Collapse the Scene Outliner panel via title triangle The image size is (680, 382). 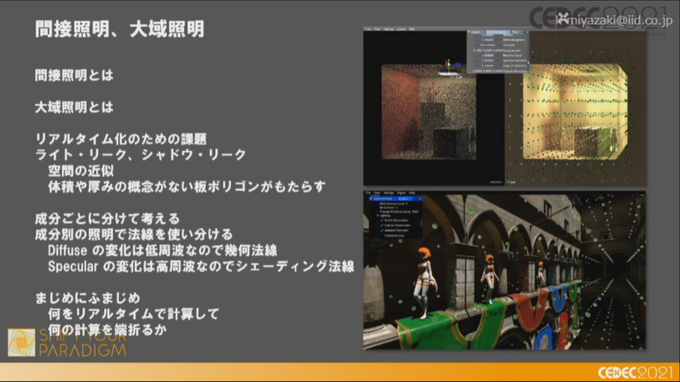click(371, 199)
